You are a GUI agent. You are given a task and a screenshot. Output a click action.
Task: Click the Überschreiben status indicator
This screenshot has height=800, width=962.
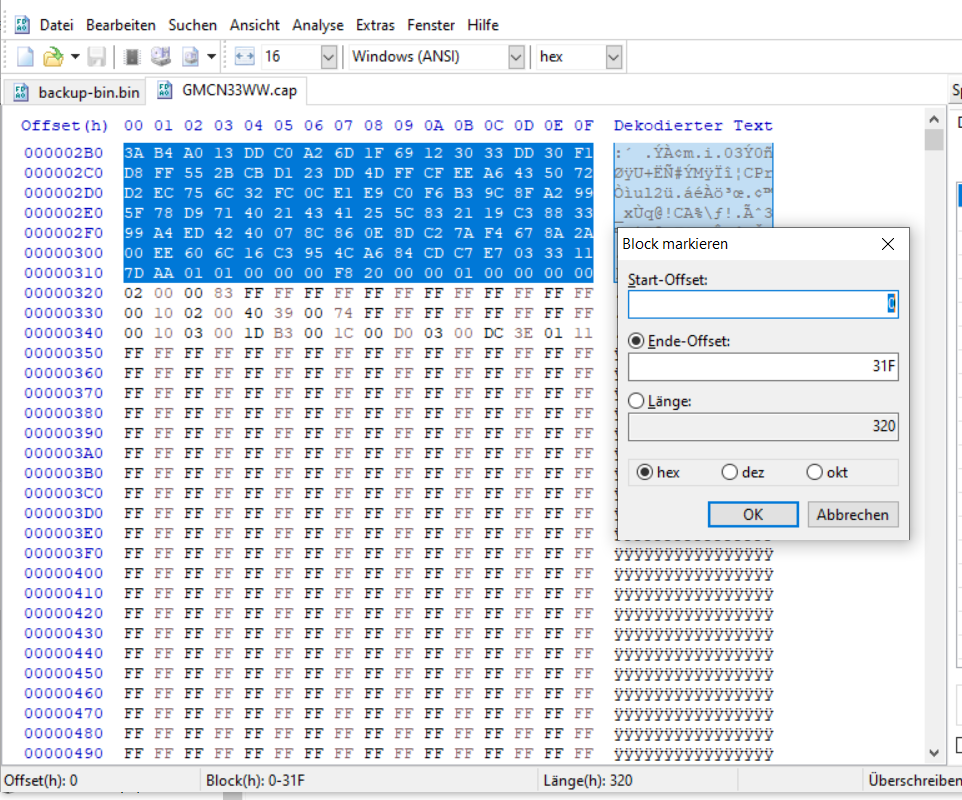[914, 781]
